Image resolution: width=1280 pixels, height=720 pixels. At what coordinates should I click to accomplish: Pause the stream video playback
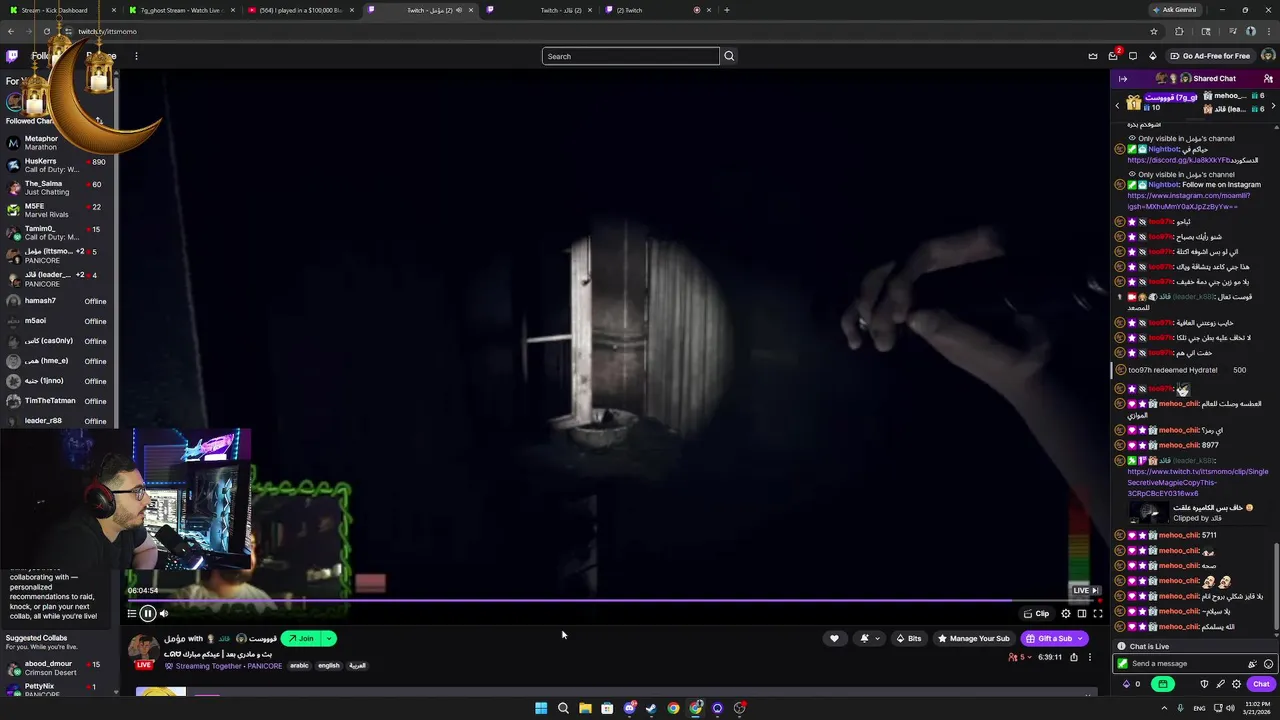[x=147, y=613]
